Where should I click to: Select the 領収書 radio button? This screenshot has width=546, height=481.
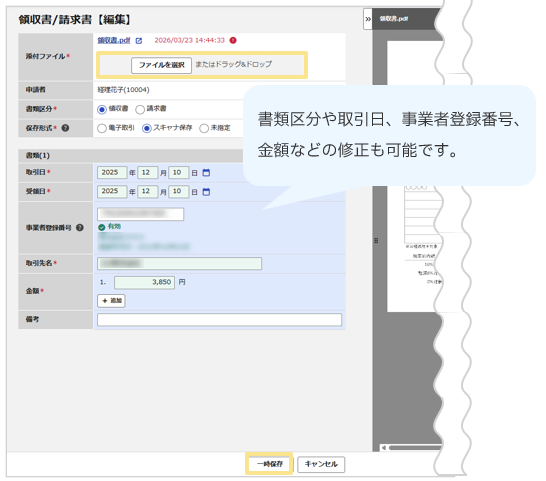click(102, 109)
